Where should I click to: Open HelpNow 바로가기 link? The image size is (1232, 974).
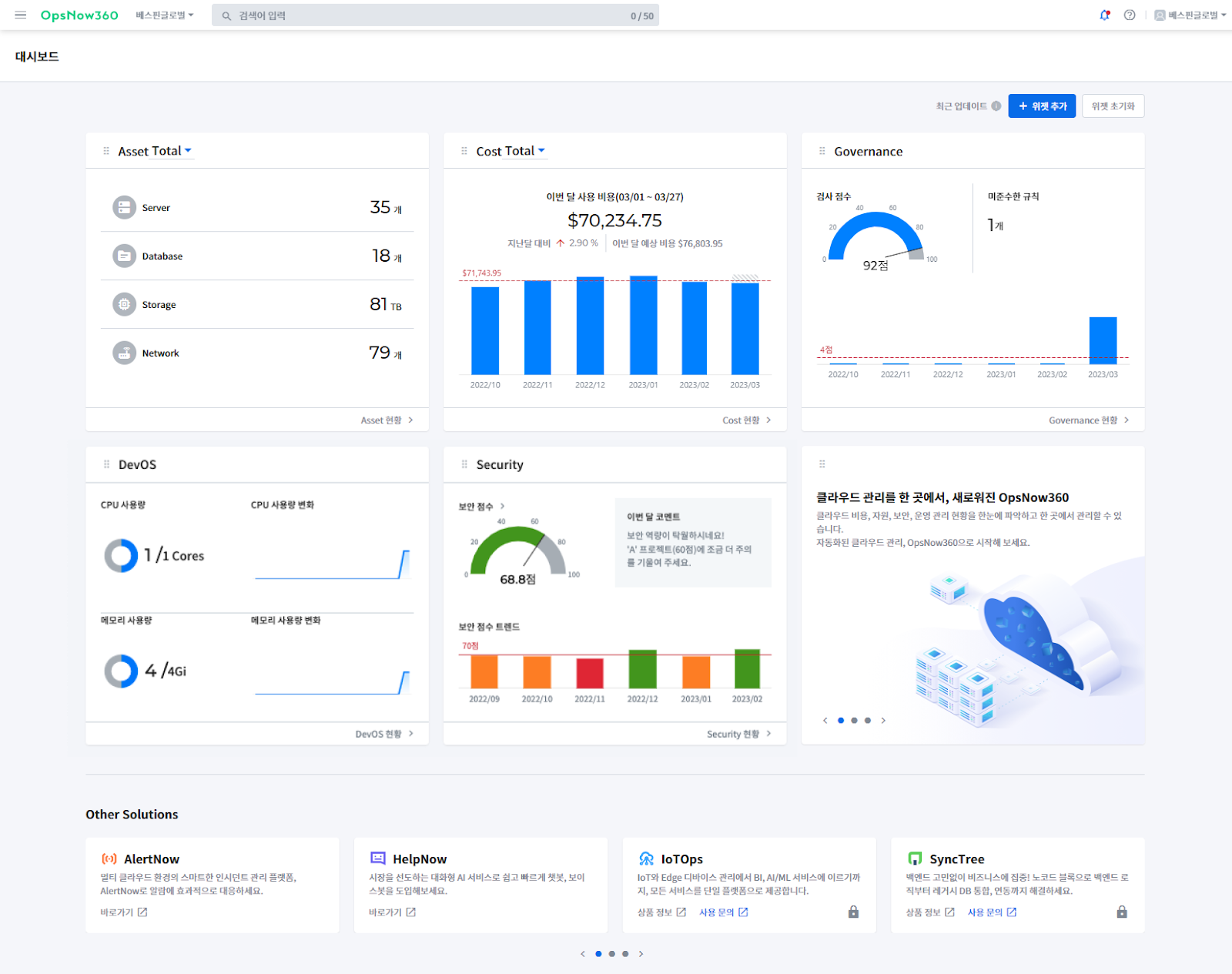(x=392, y=912)
